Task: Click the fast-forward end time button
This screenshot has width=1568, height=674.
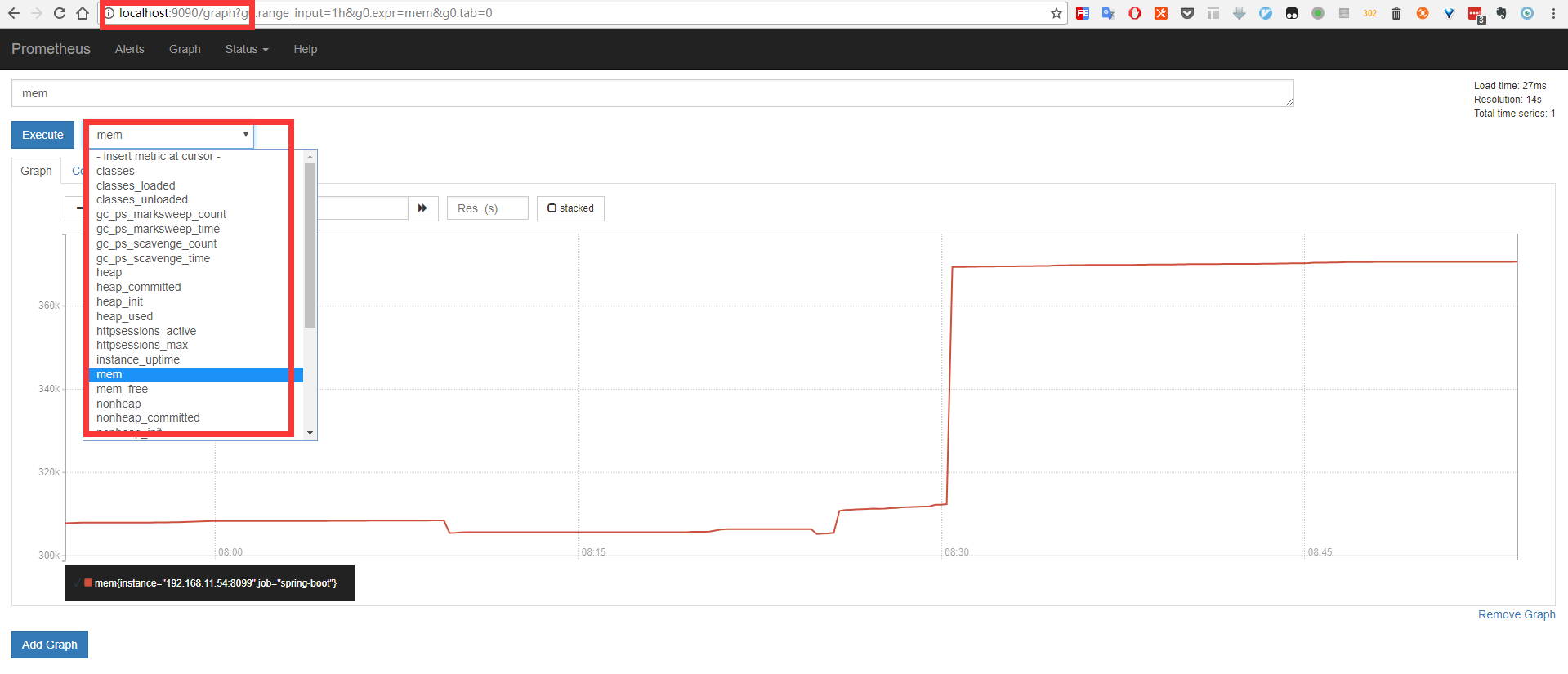Action: 422,208
